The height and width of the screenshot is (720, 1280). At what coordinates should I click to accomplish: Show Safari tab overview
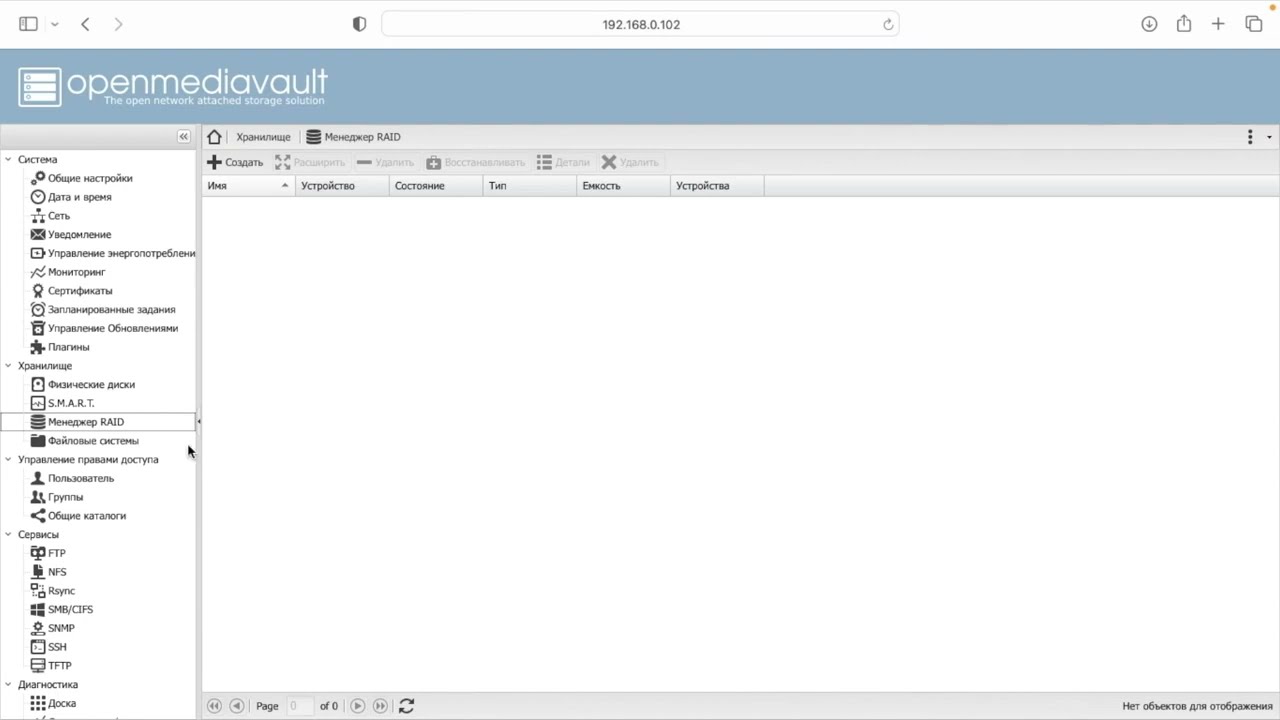click(1254, 24)
